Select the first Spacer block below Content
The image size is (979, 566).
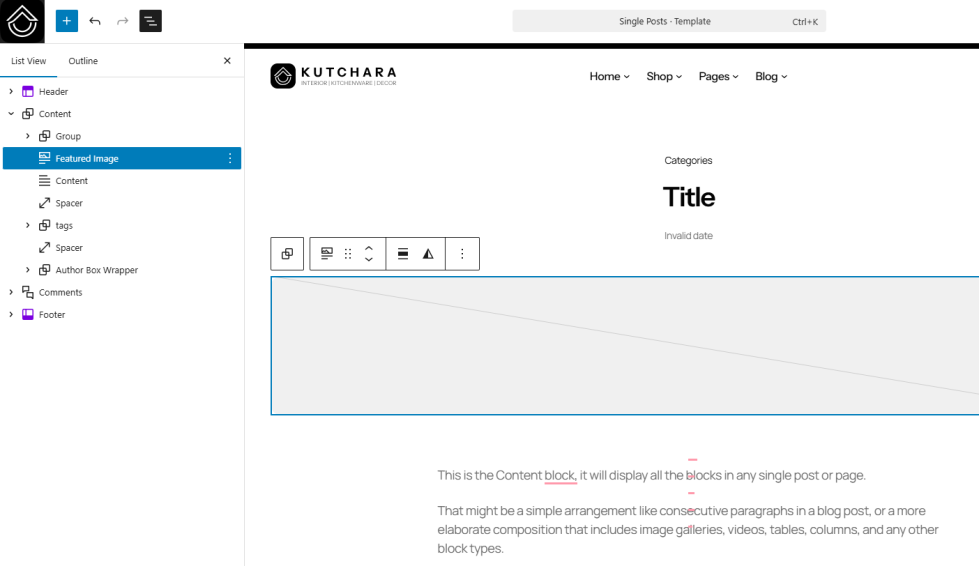(x=60, y=203)
